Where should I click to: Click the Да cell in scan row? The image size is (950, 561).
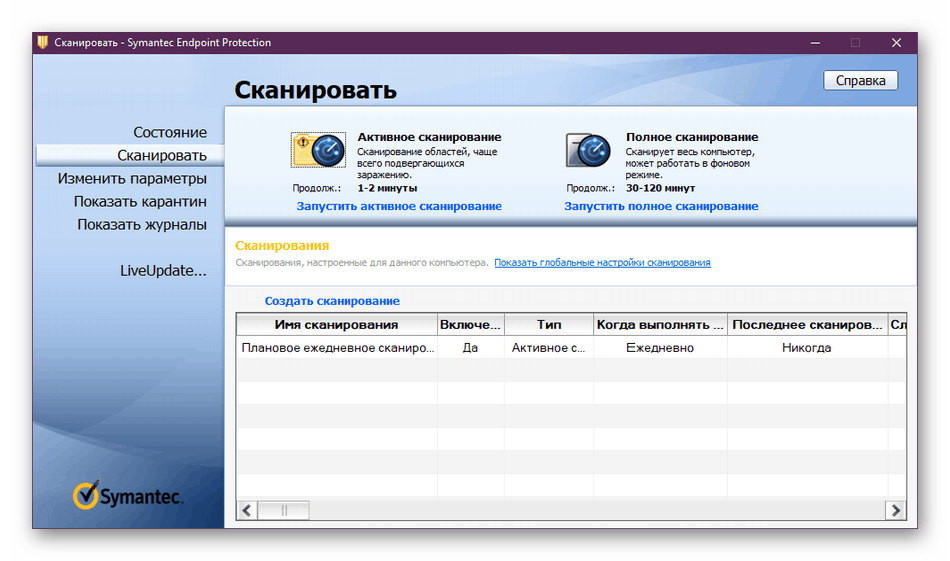point(471,348)
